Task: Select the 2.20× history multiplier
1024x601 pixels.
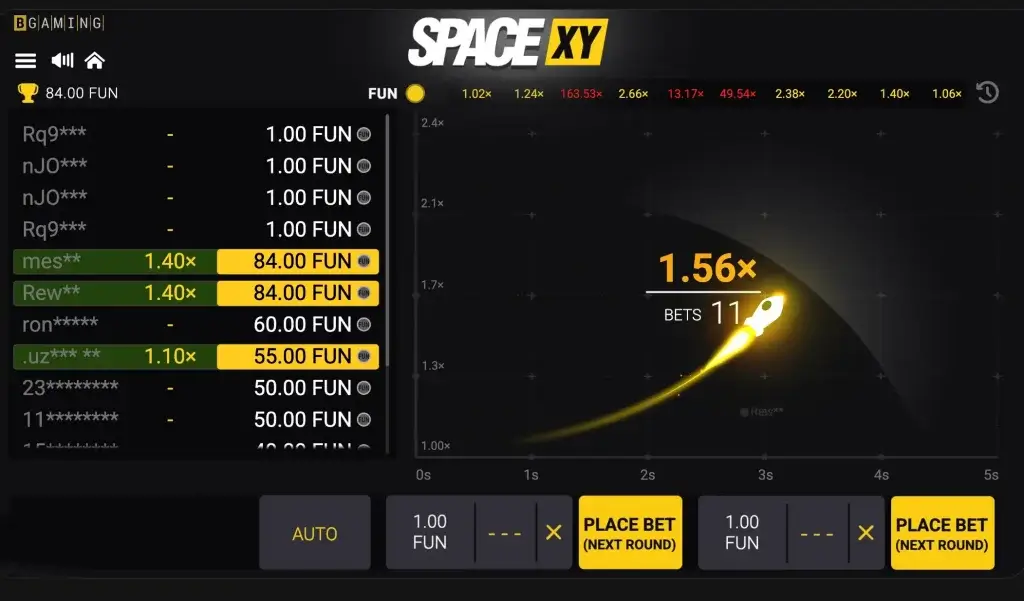Action: 842,94
